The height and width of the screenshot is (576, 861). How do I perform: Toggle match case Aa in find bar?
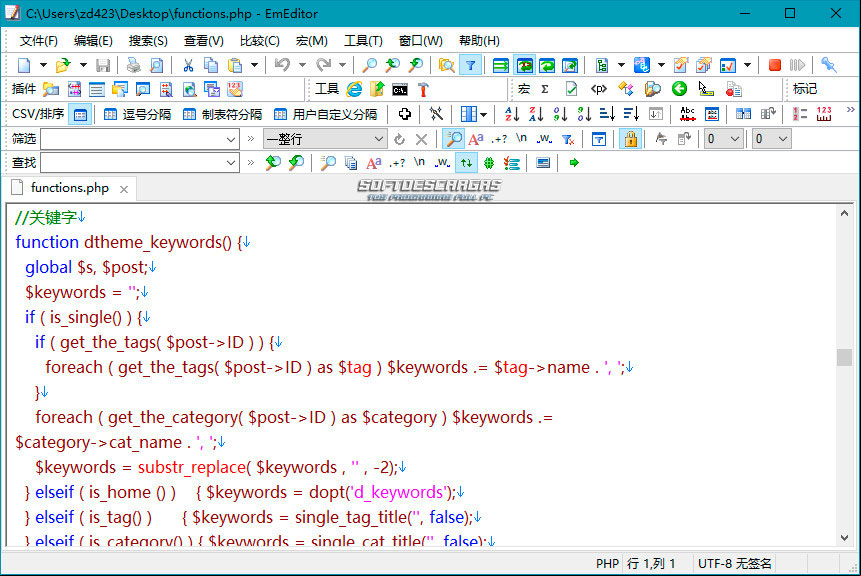[x=373, y=163]
